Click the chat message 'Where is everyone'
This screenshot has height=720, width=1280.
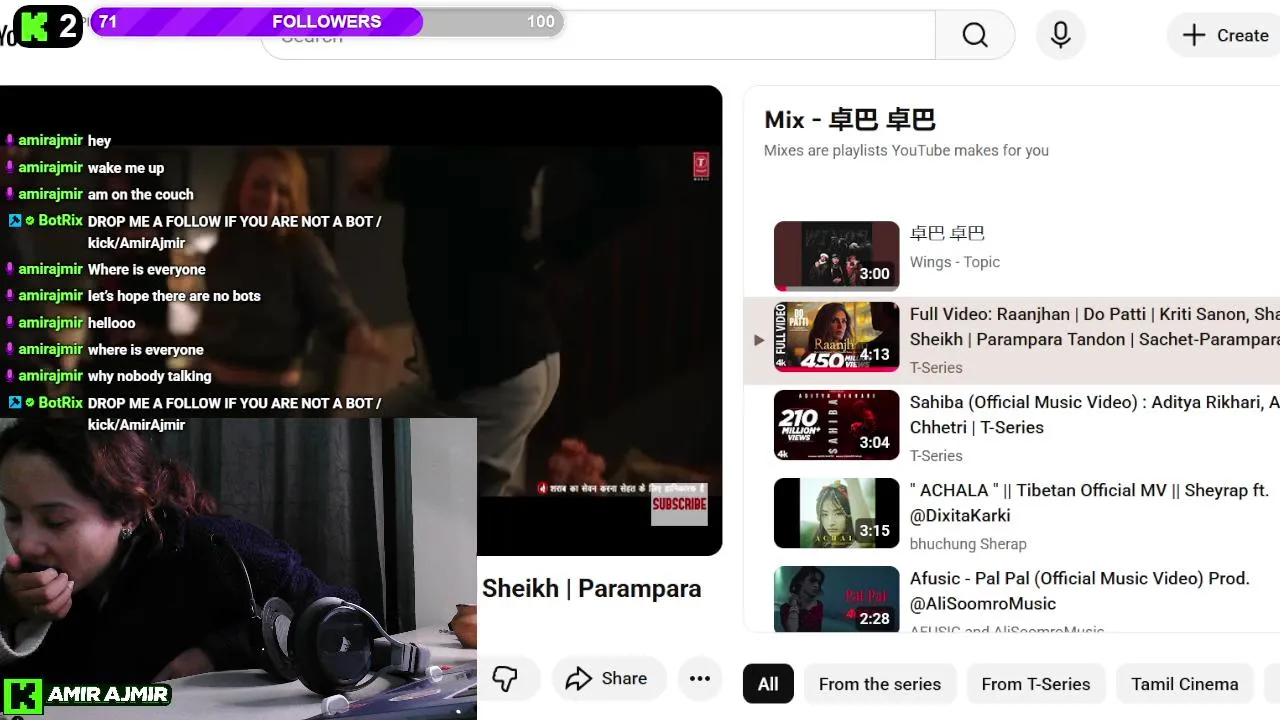pos(146,270)
